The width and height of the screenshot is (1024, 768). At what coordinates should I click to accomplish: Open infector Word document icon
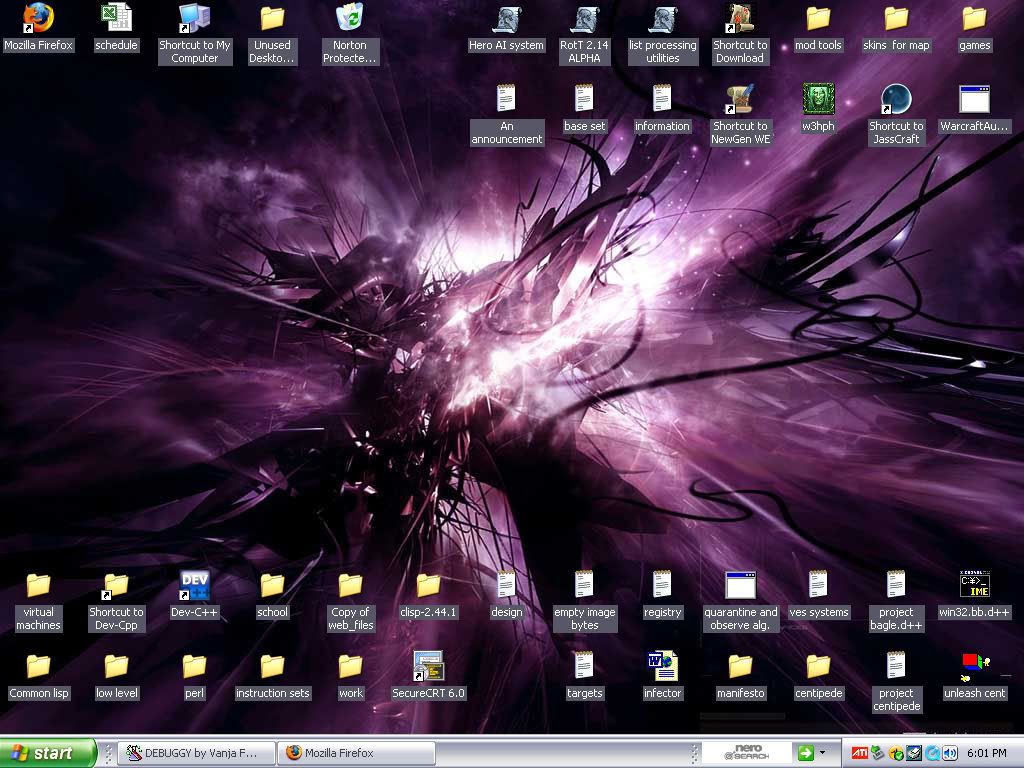coord(662,666)
